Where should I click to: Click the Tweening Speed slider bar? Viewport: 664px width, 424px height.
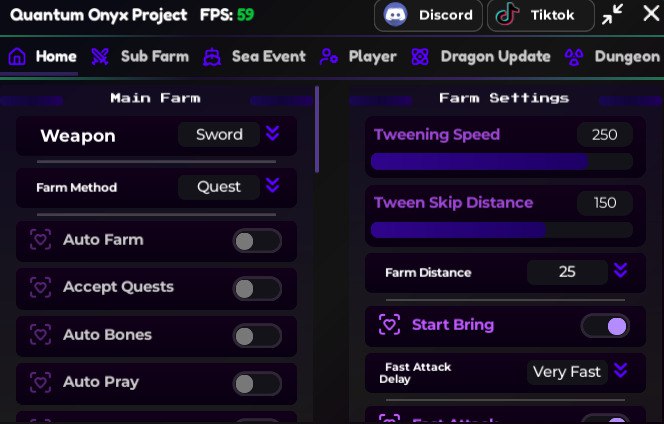pos(502,162)
